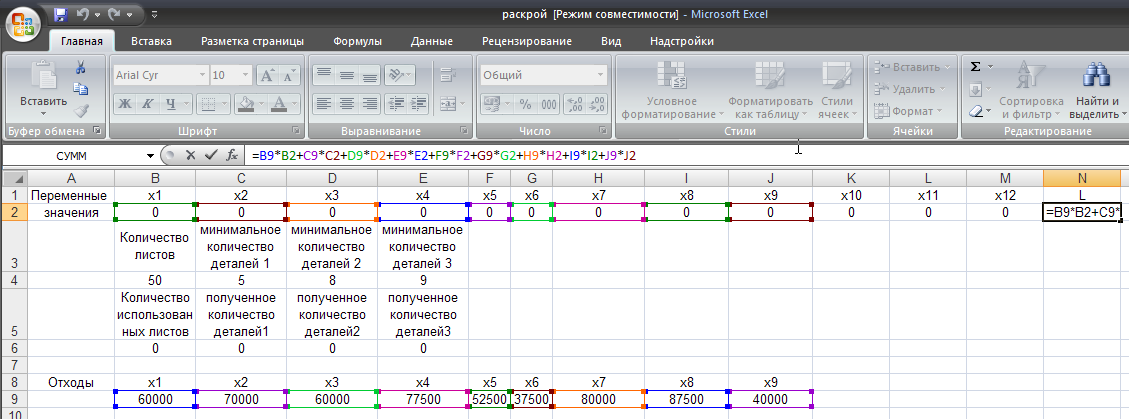Toggle italic (К) formatting

click(148, 103)
